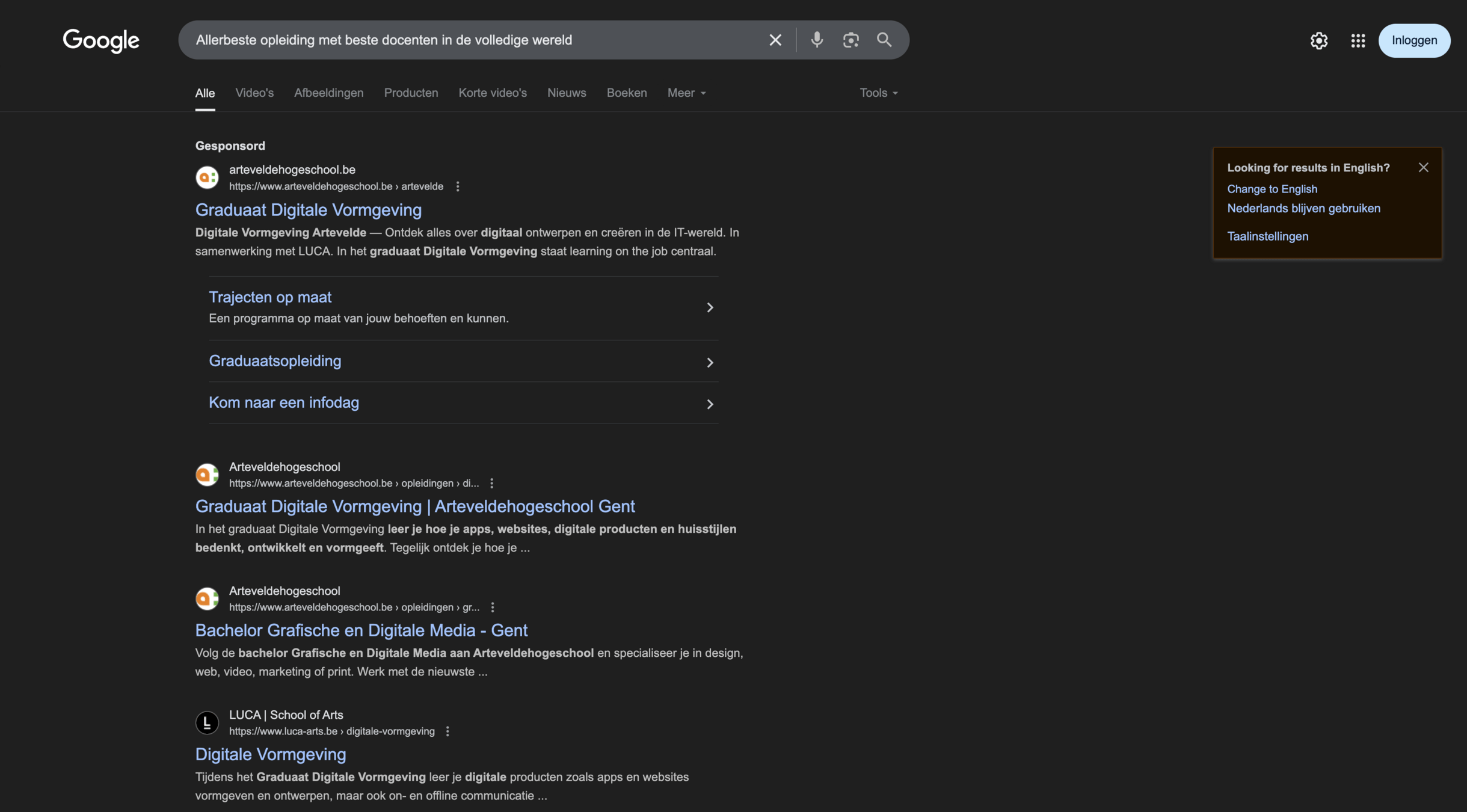Open the Google apps grid

click(1358, 41)
